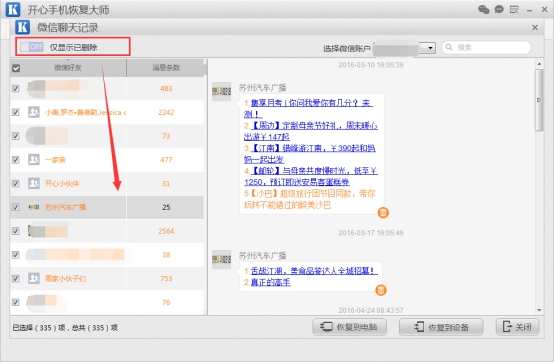Screen dimensions: 554x362
Task: Close the 微信聊天记录 dialog
Action: (535, 28)
